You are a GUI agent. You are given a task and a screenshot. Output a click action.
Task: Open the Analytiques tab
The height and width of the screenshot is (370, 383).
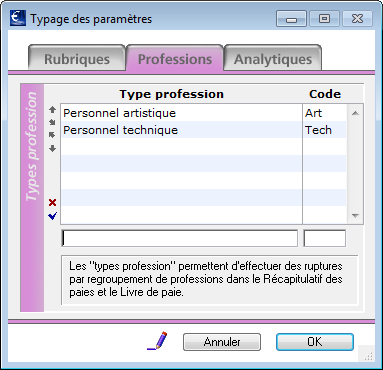[x=273, y=58]
